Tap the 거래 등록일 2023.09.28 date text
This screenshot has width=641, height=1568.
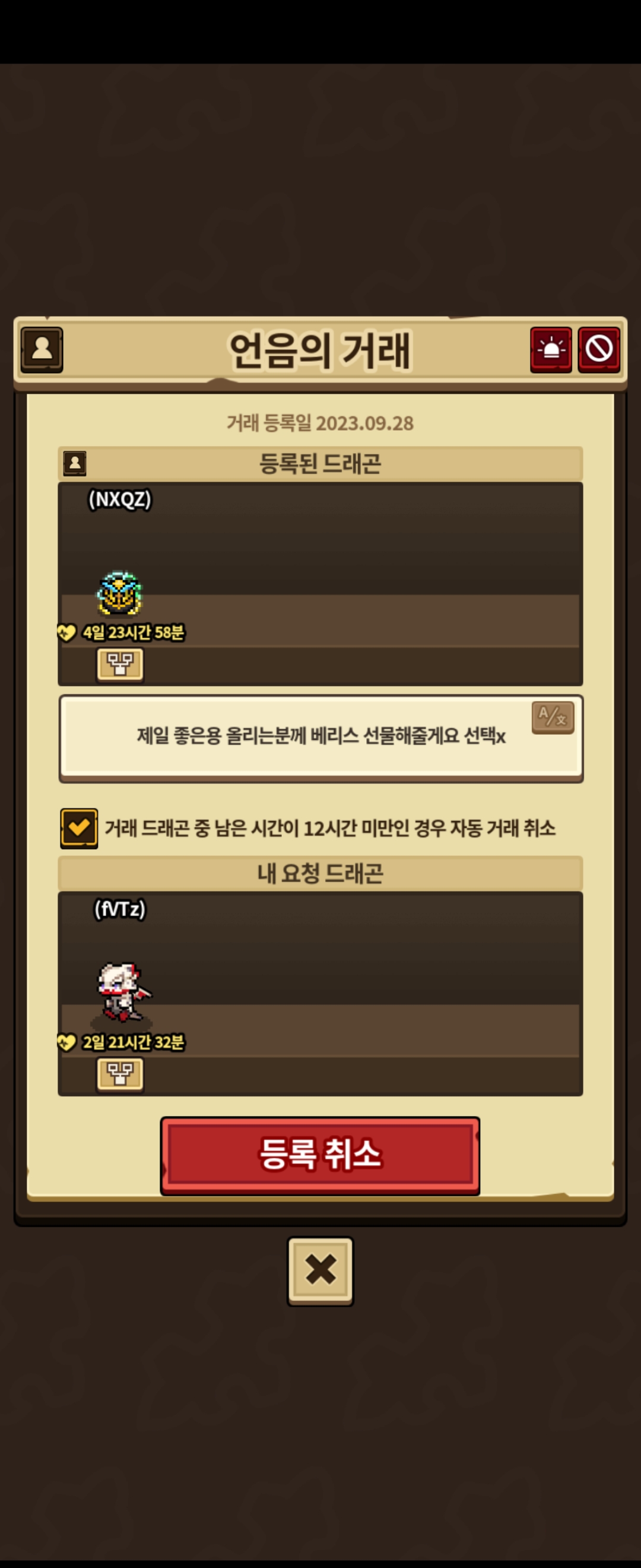(x=320, y=423)
